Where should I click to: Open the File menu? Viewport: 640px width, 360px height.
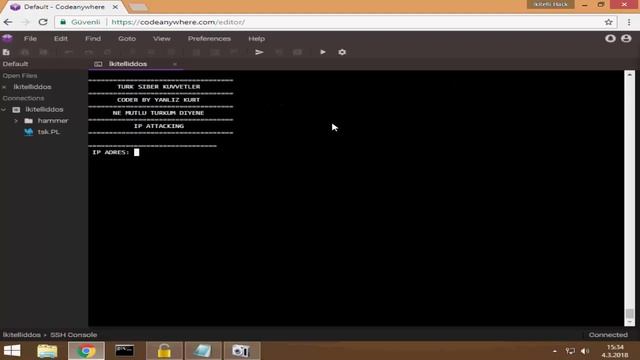(x=30, y=38)
